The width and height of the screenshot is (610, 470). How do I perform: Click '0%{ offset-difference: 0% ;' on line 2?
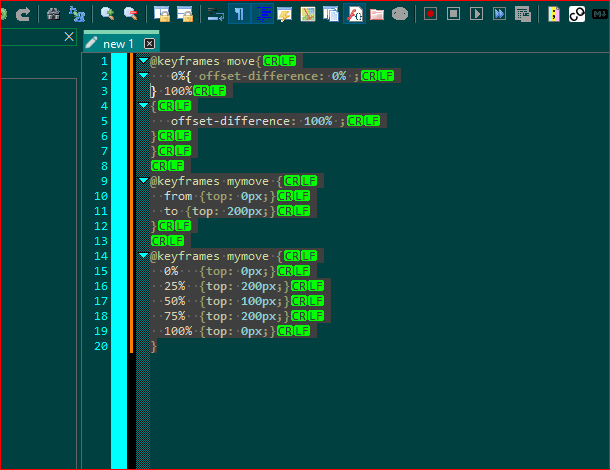tap(265, 76)
